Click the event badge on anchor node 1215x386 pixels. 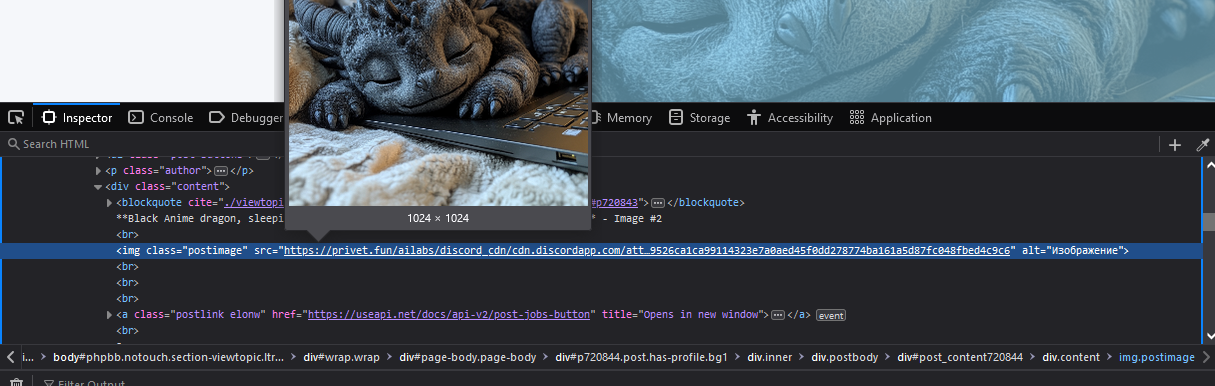(831, 315)
